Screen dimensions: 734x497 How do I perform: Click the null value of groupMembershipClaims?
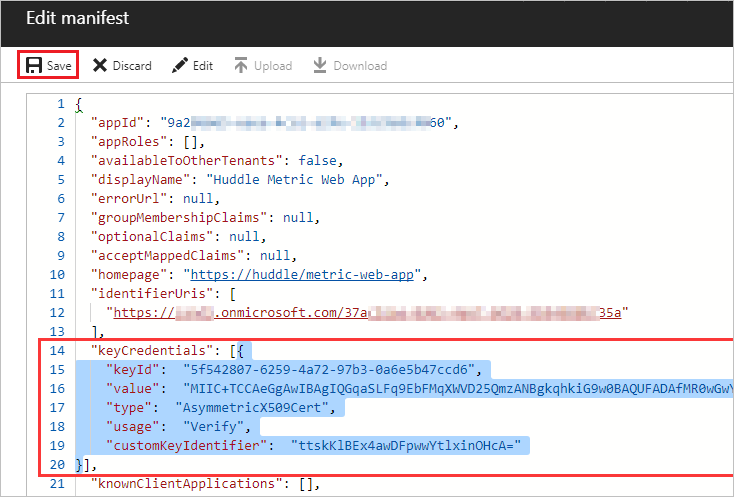coord(298,218)
